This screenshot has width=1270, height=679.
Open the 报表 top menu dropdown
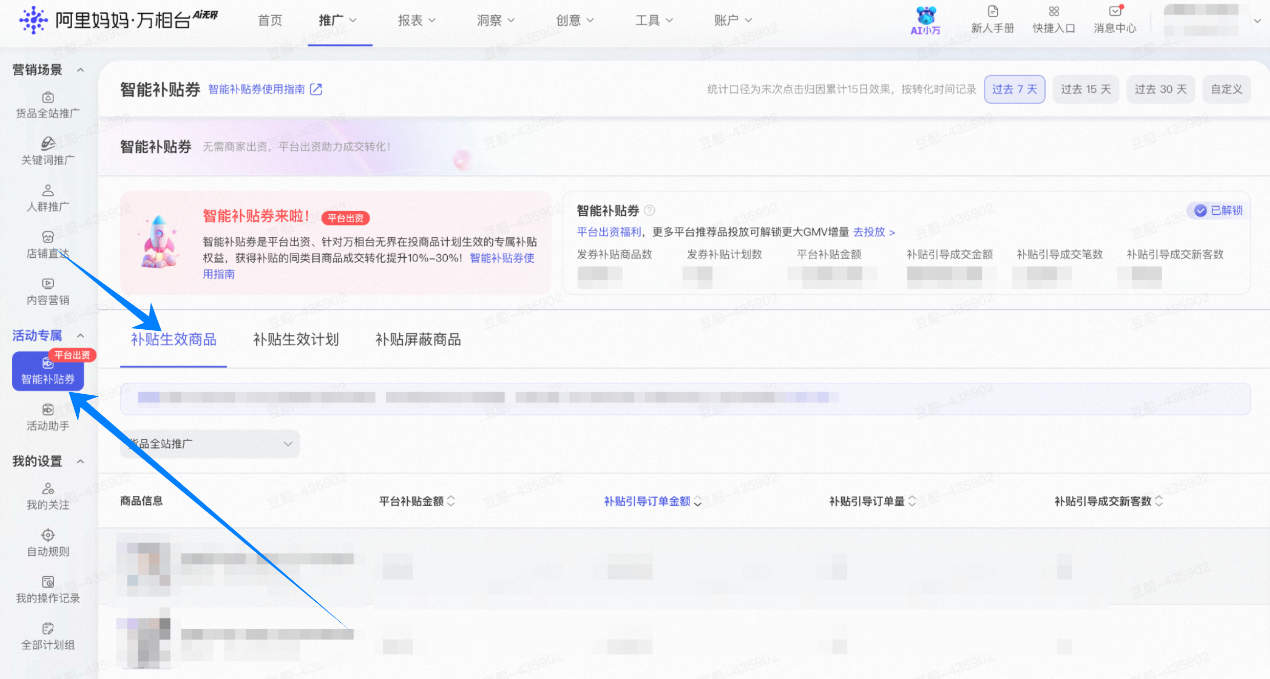[x=418, y=20]
